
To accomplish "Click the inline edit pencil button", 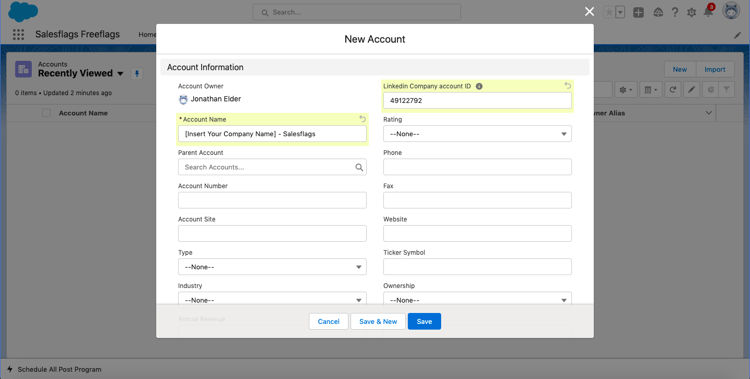I will 691,89.
